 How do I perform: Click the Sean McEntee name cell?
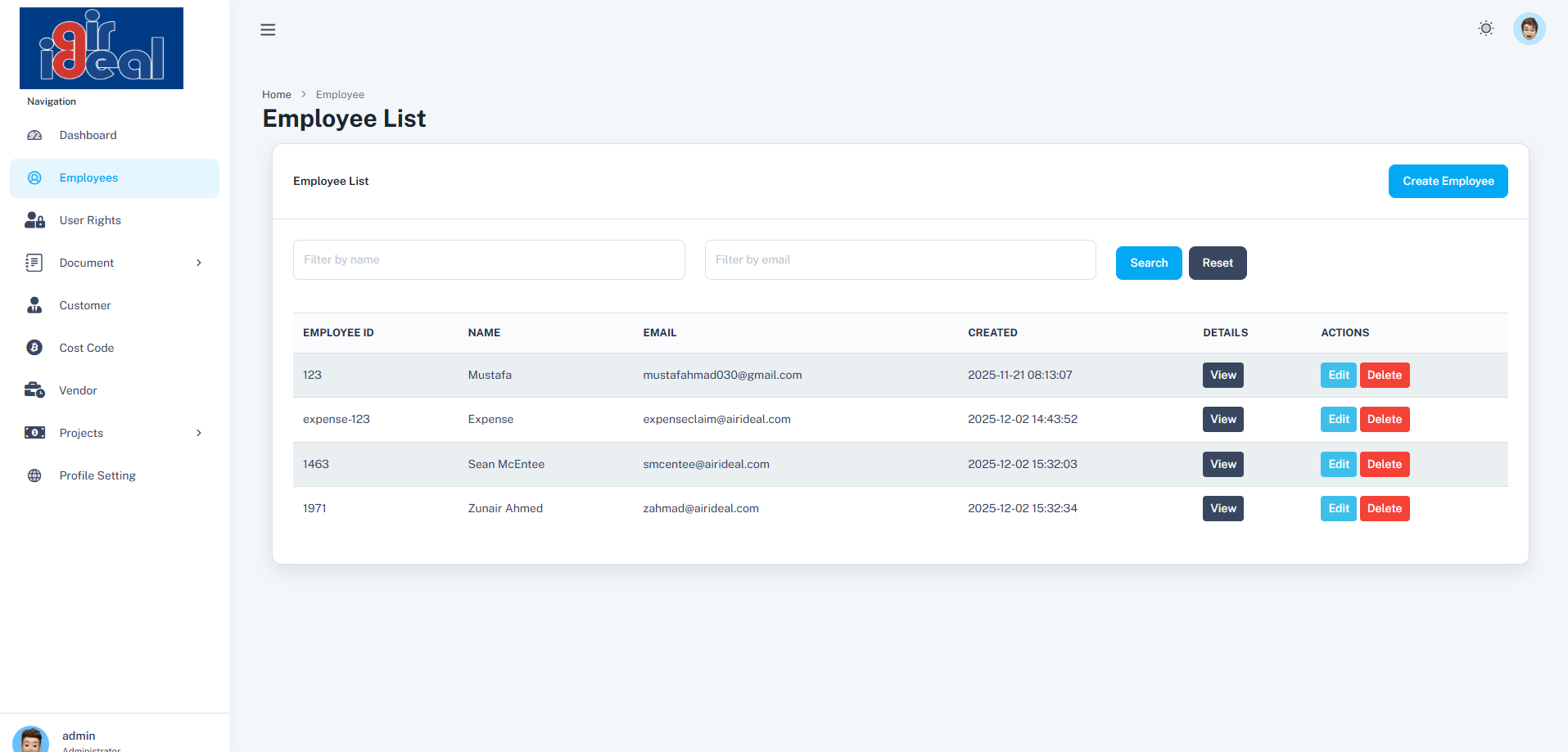[506, 464]
